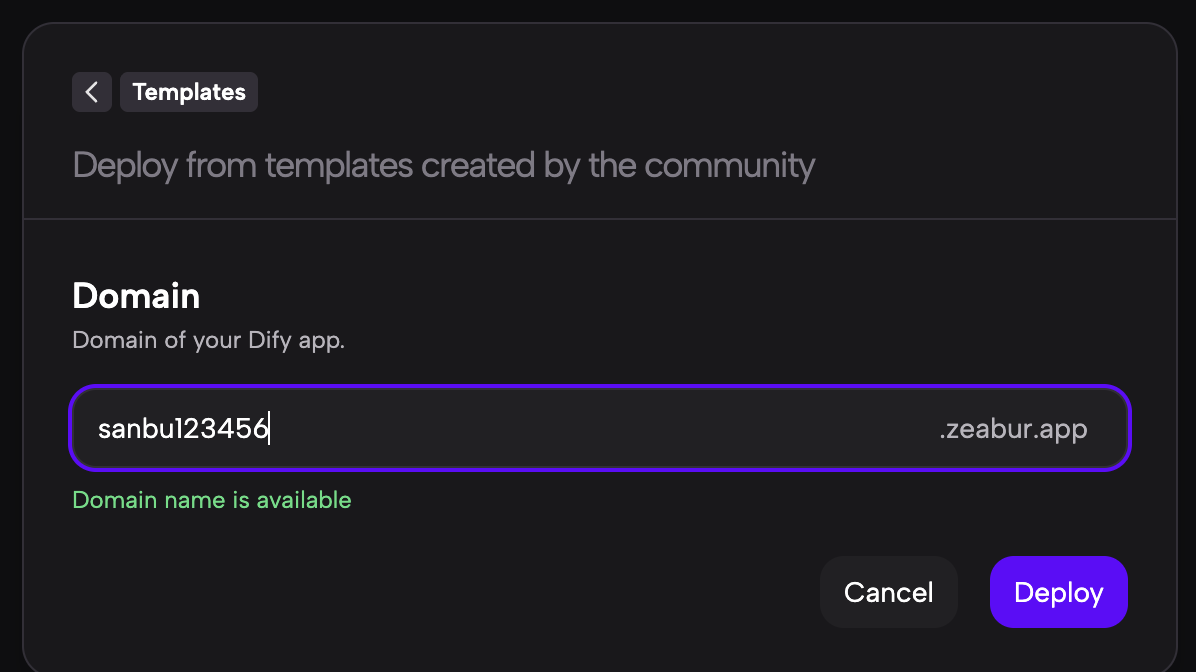Viewport: 1196px width, 672px height.
Task: Click the back chevron icon
Action: [91, 92]
